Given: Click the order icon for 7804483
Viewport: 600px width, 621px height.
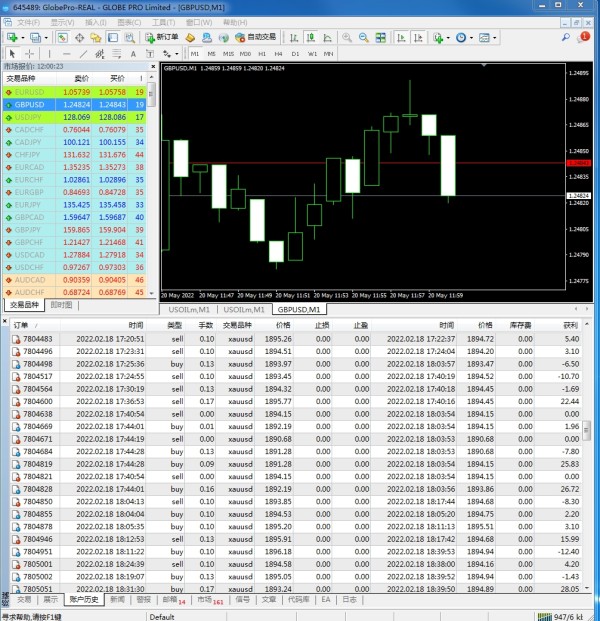Looking at the screenshot, I should click(16, 339).
